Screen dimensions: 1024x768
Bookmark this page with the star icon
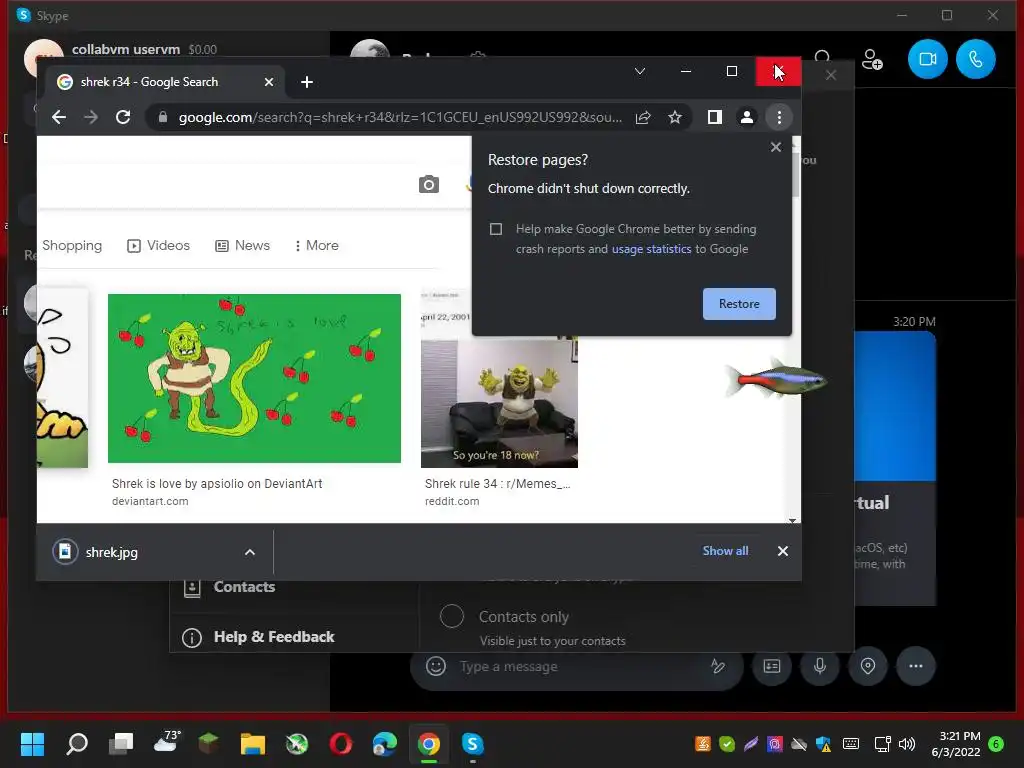tap(675, 118)
